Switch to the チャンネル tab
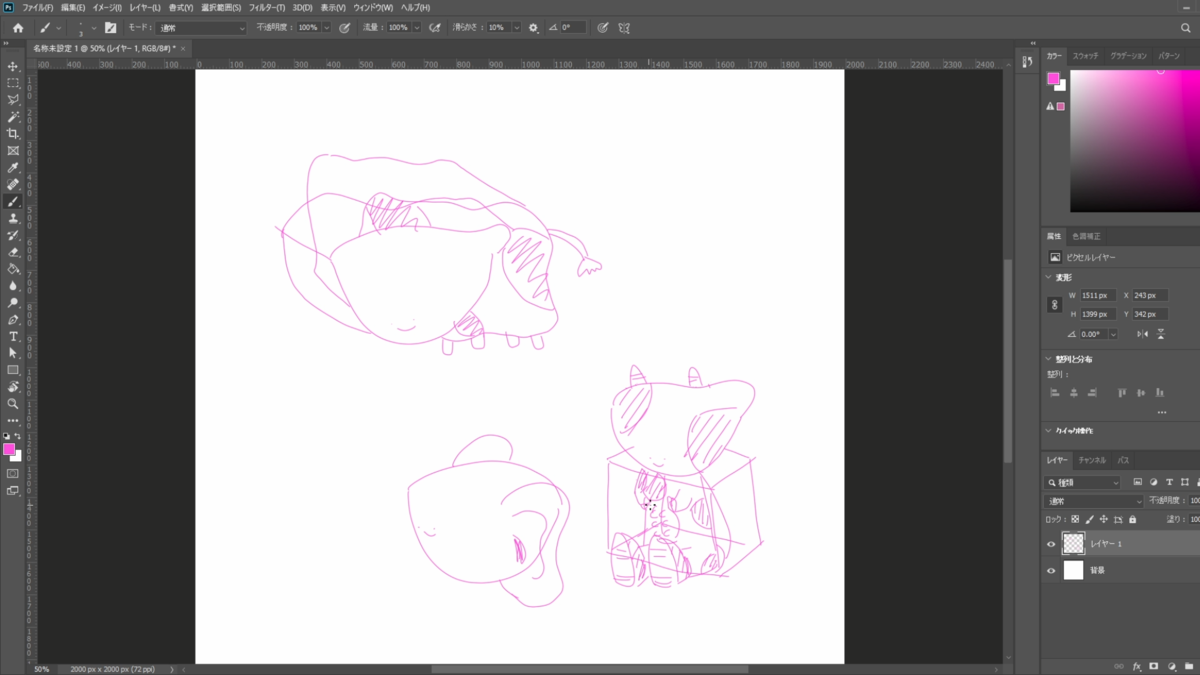Viewport: 1200px width, 675px height. click(1092, 460)
